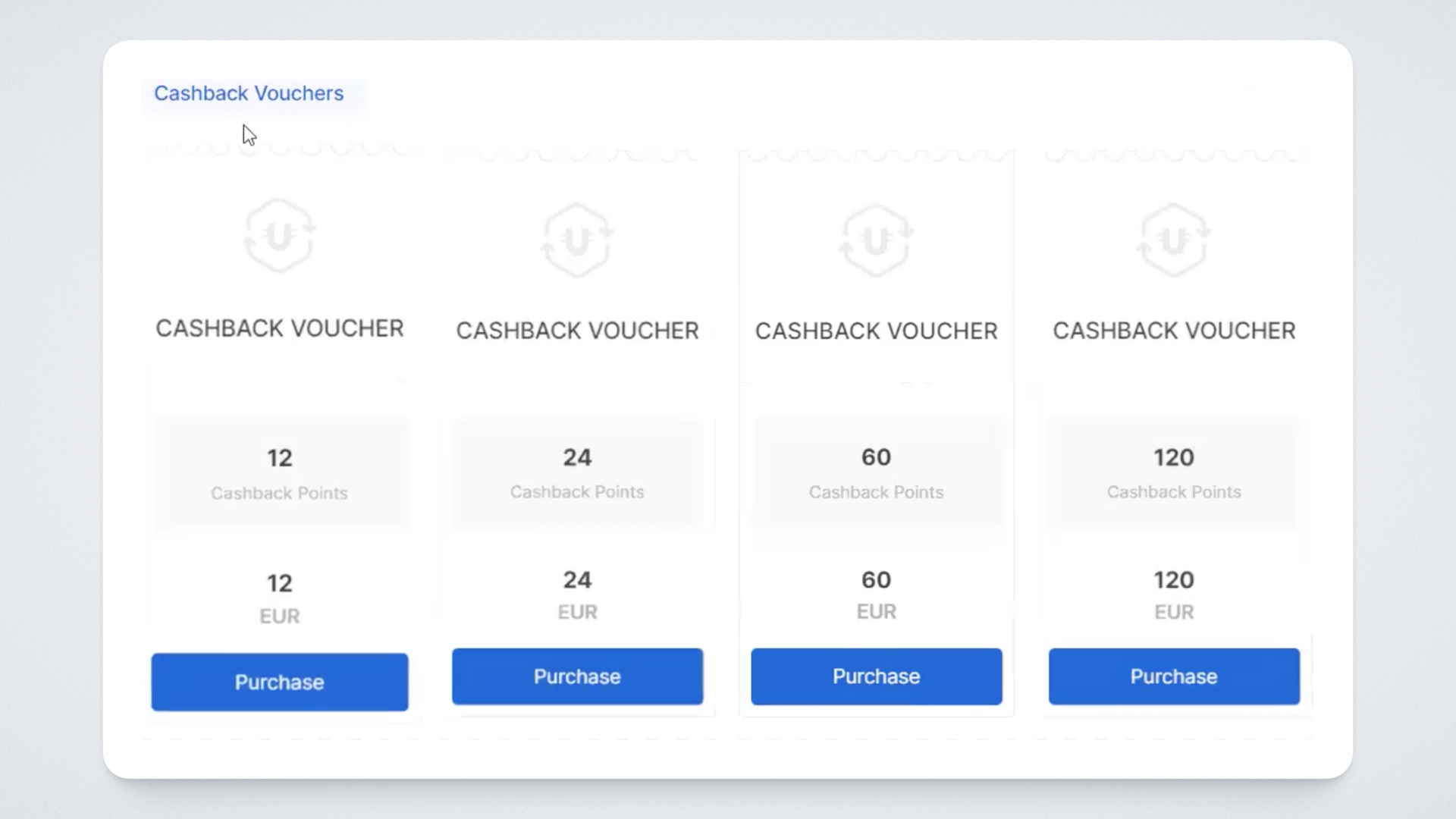
Task: Click the second CASHBACK VOUCHER title
Action: [577, 331]
